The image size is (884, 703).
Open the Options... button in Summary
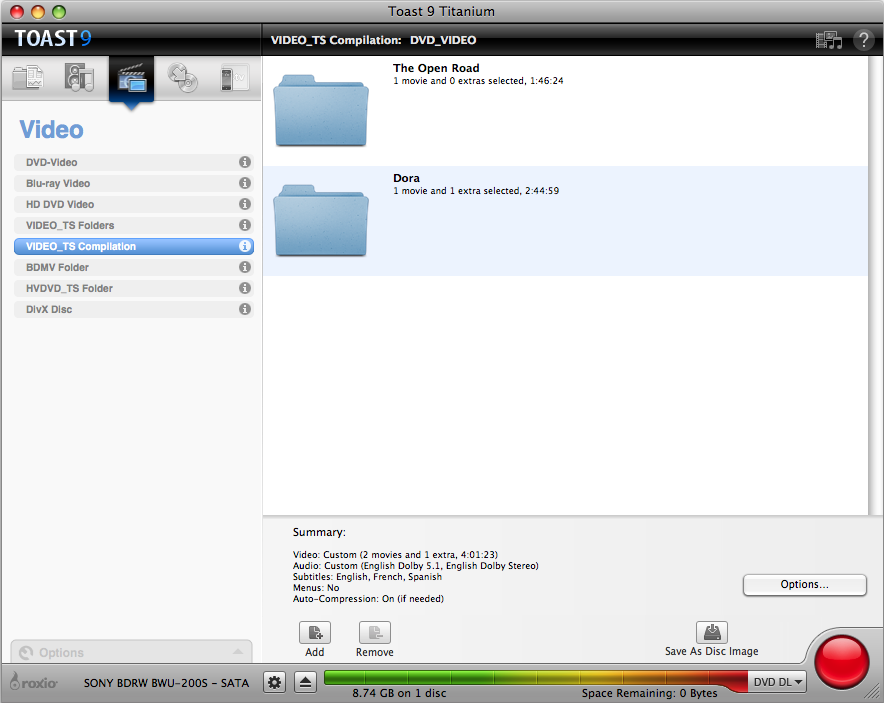click(805, 585)
